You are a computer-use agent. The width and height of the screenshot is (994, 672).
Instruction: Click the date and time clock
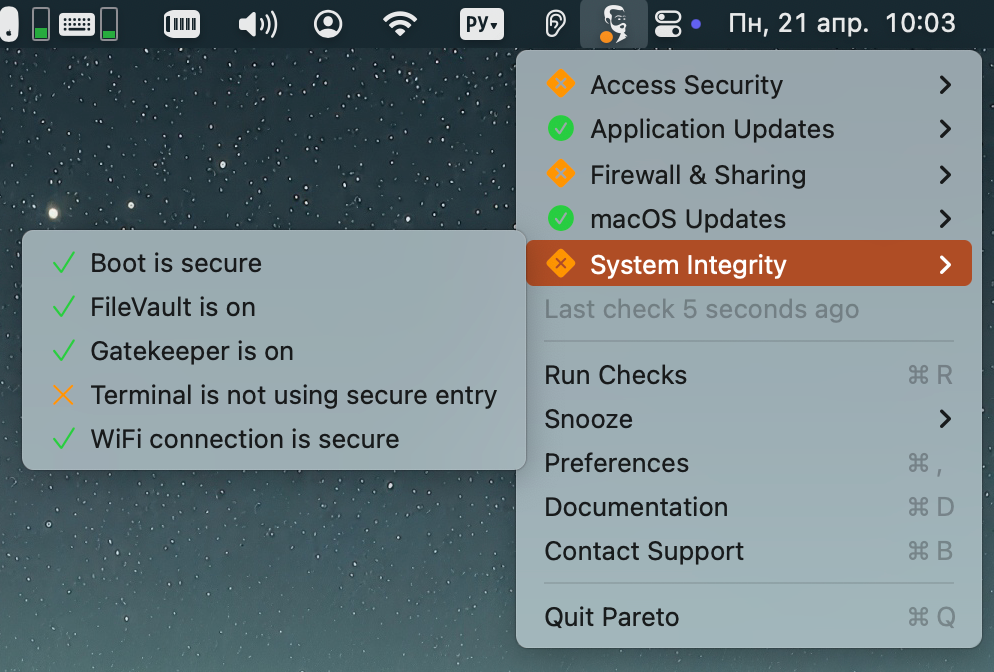[842, 24]
